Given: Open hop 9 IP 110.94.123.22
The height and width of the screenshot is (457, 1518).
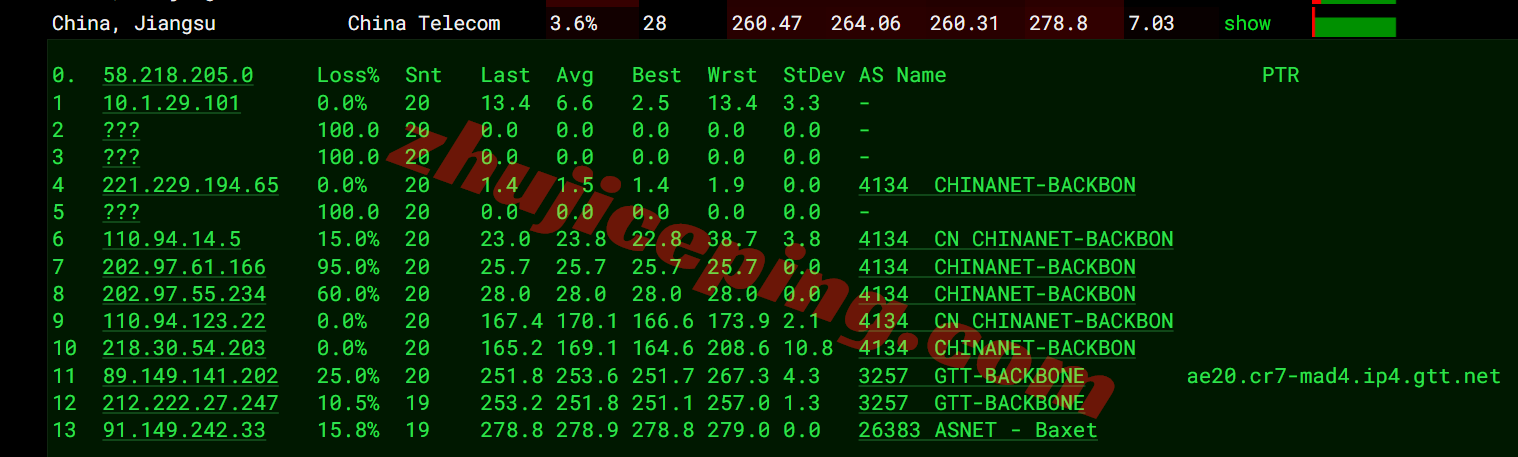Looking at the screenshot, I should (x=184, y=321).
